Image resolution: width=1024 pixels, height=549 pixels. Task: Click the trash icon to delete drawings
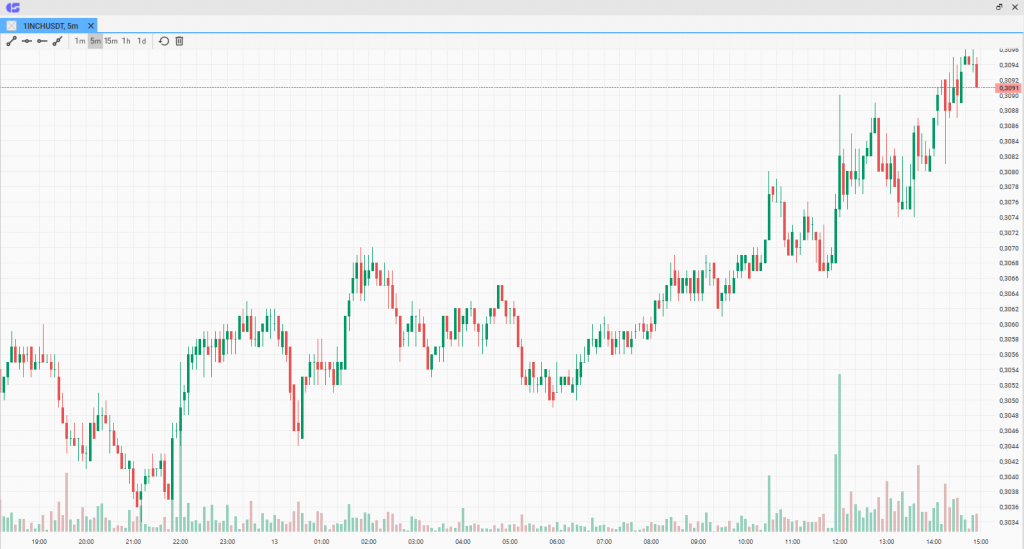180,41
